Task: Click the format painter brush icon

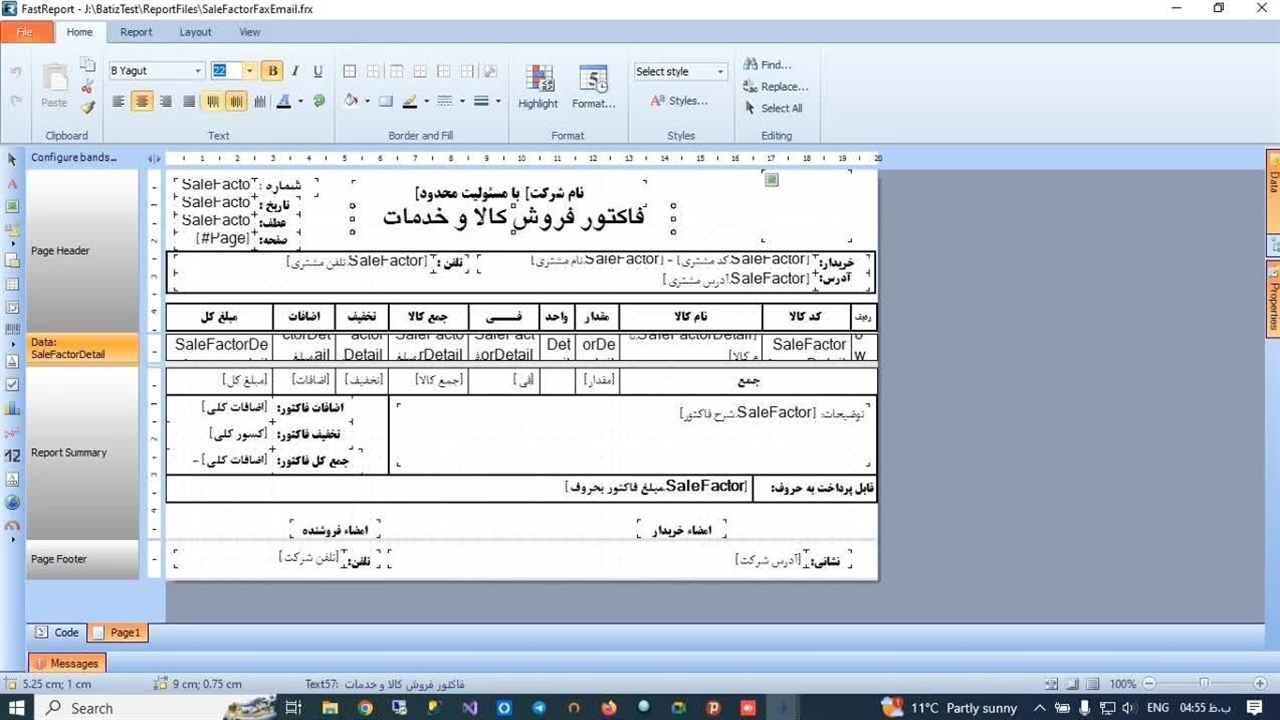Action: 87,107
